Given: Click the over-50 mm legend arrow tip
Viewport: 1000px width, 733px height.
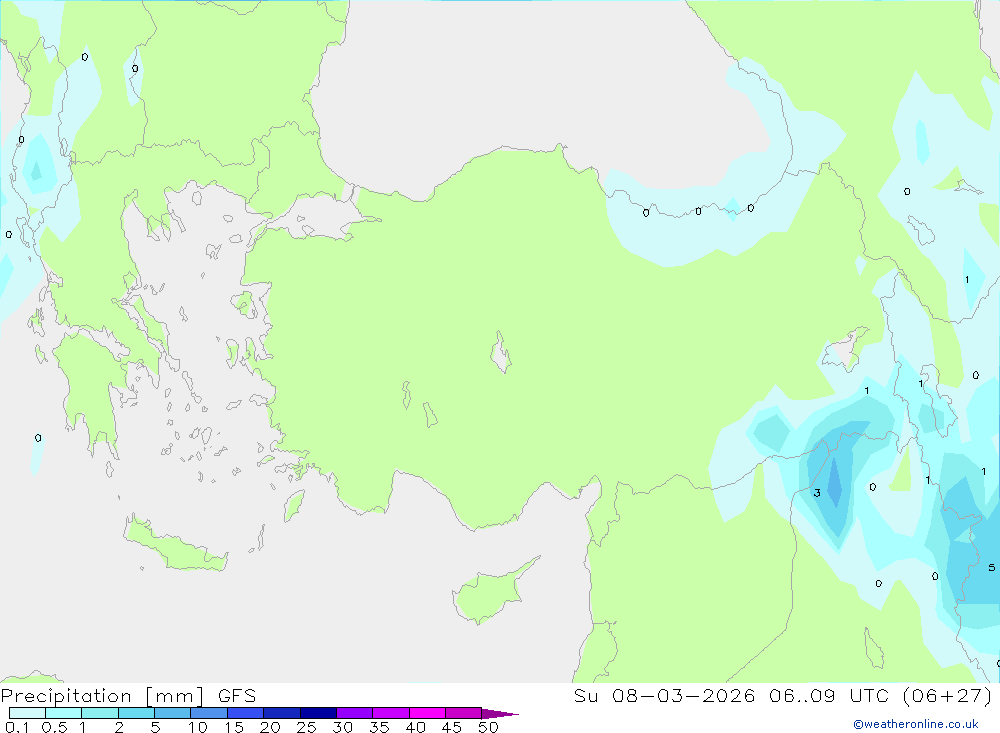Looking at the screenshot, I should (x=500, y=713).
